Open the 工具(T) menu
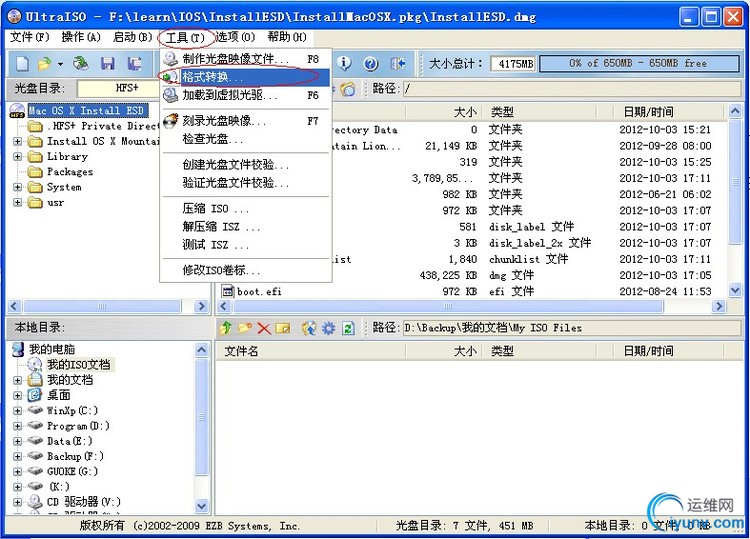 coord(185,37)
